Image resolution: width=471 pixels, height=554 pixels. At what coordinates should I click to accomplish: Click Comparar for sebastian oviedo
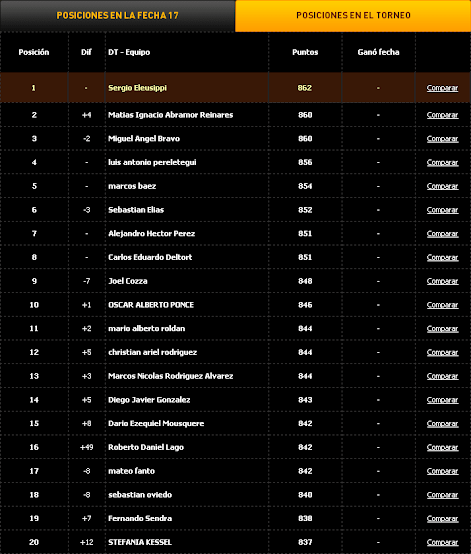click(x=442, y=495)
